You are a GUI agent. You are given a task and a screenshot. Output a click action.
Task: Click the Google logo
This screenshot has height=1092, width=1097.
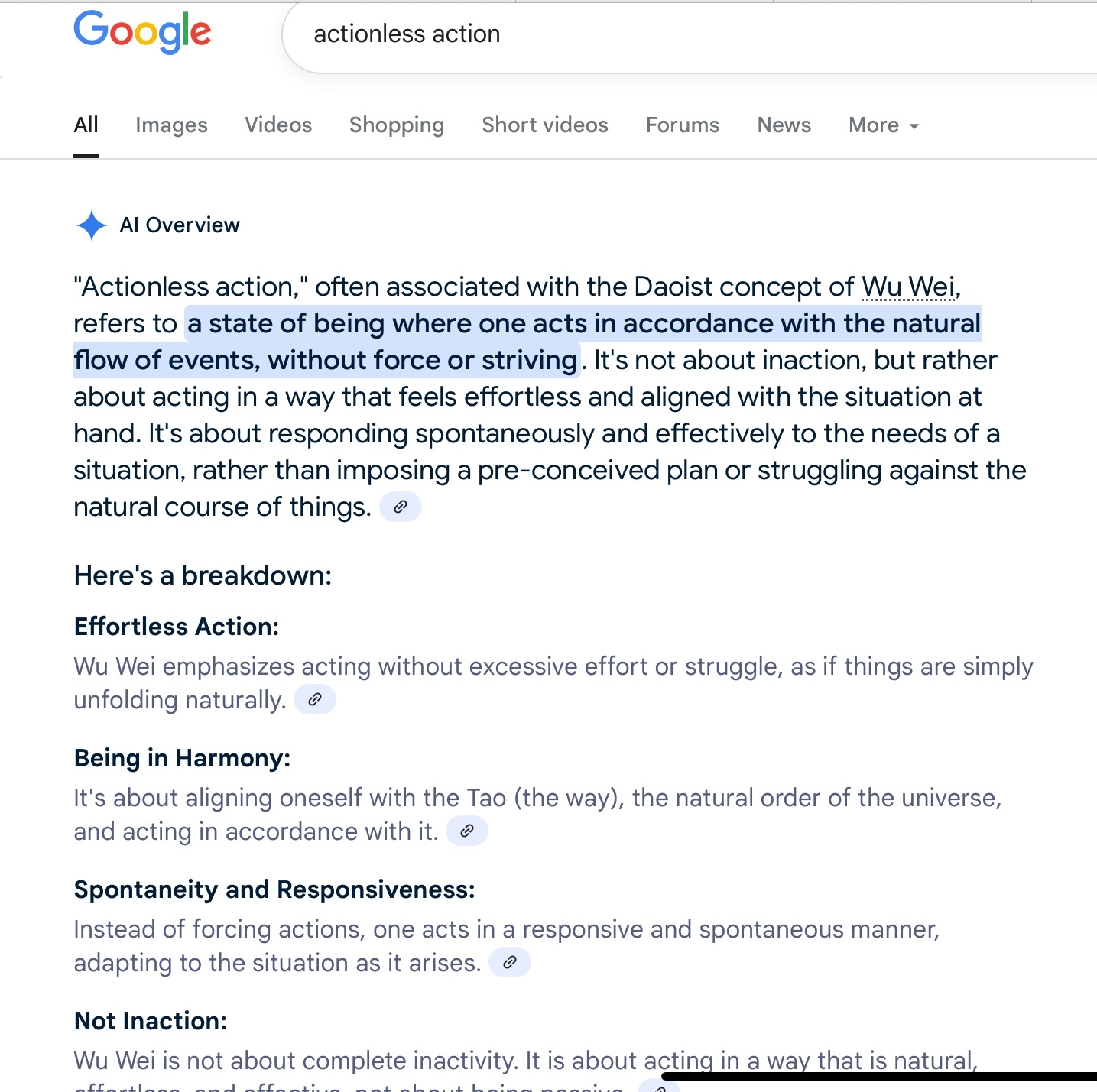(142, 32)
